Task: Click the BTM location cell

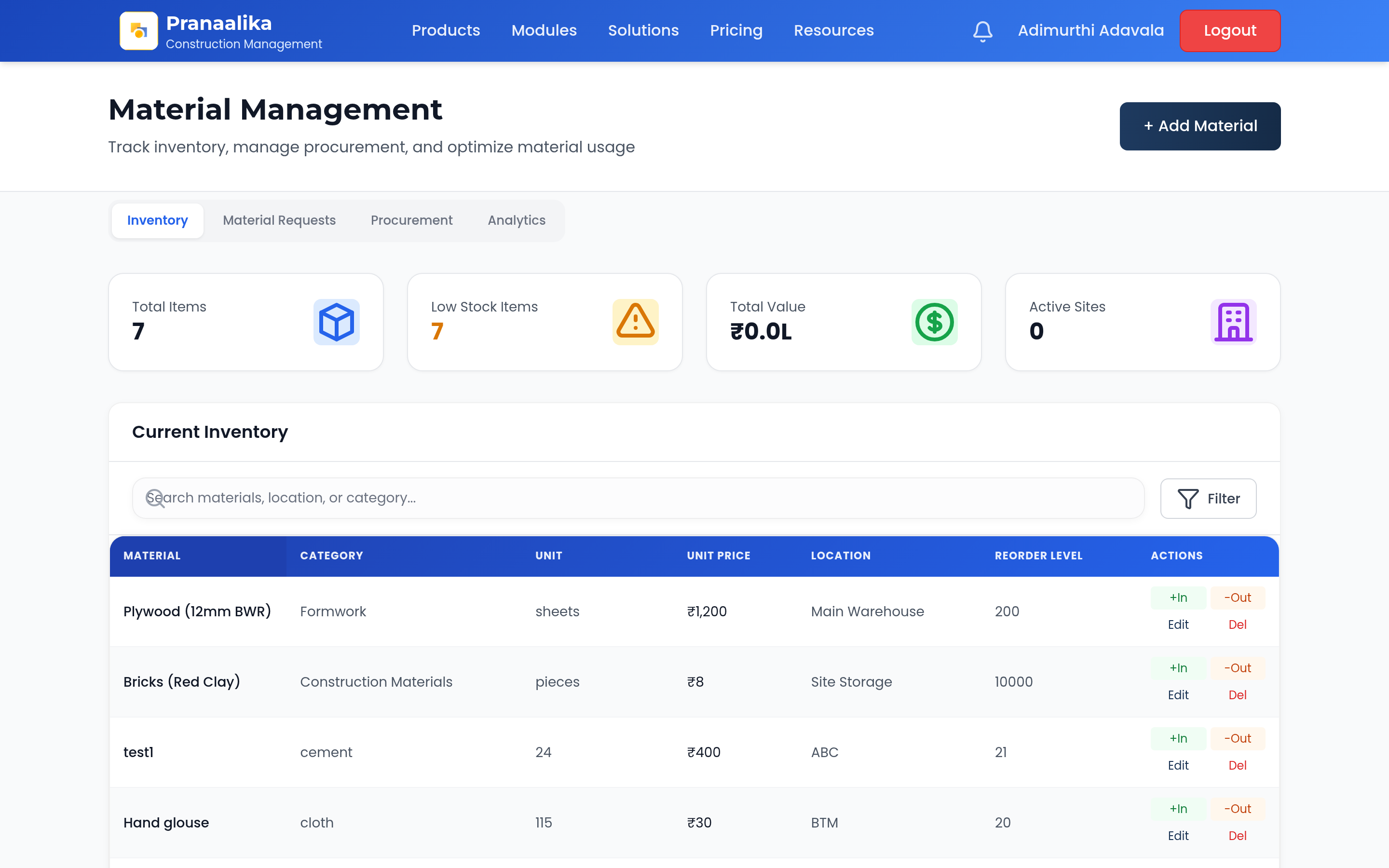Action: pos(824,823)
